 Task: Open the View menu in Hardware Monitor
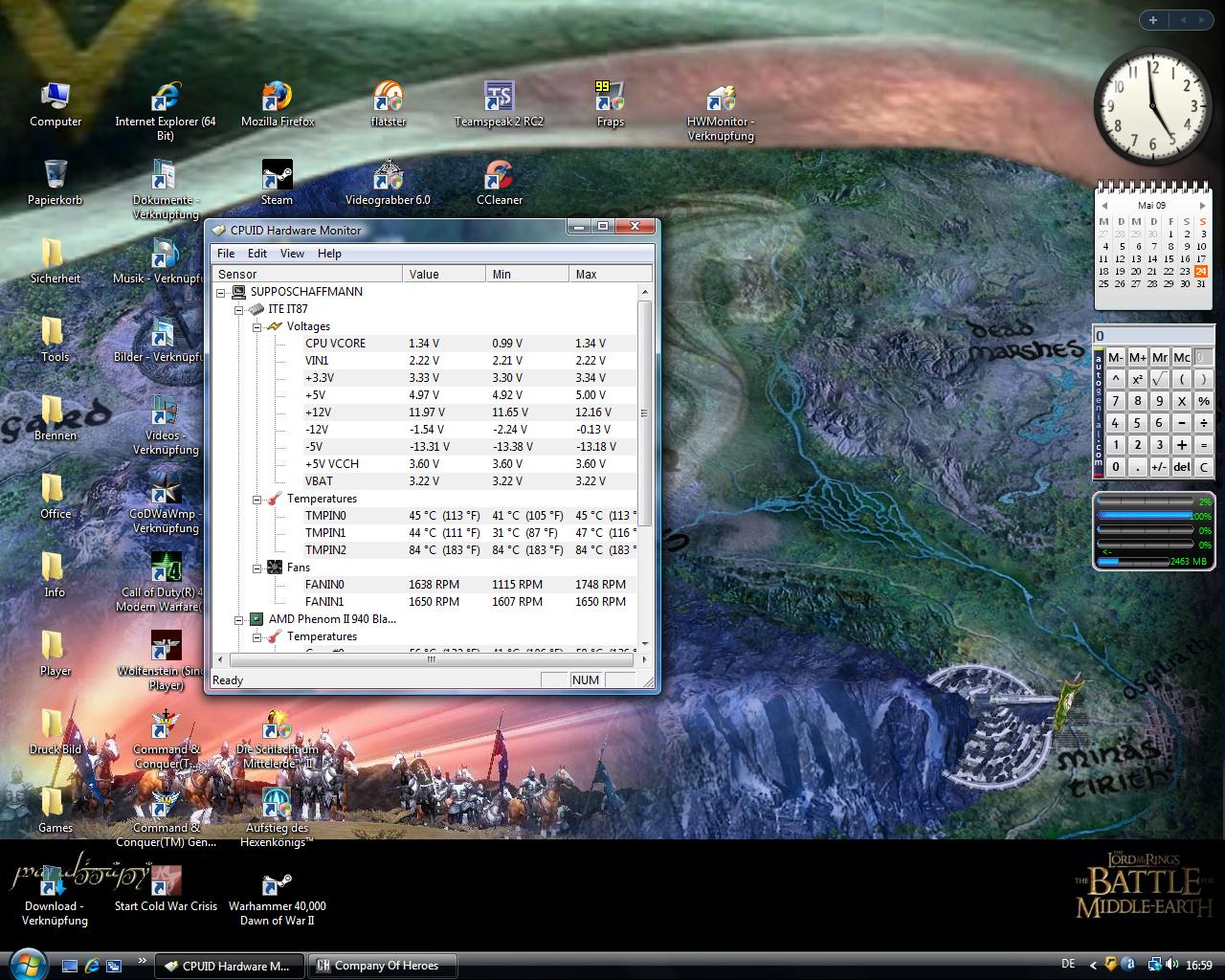[292, 254]
